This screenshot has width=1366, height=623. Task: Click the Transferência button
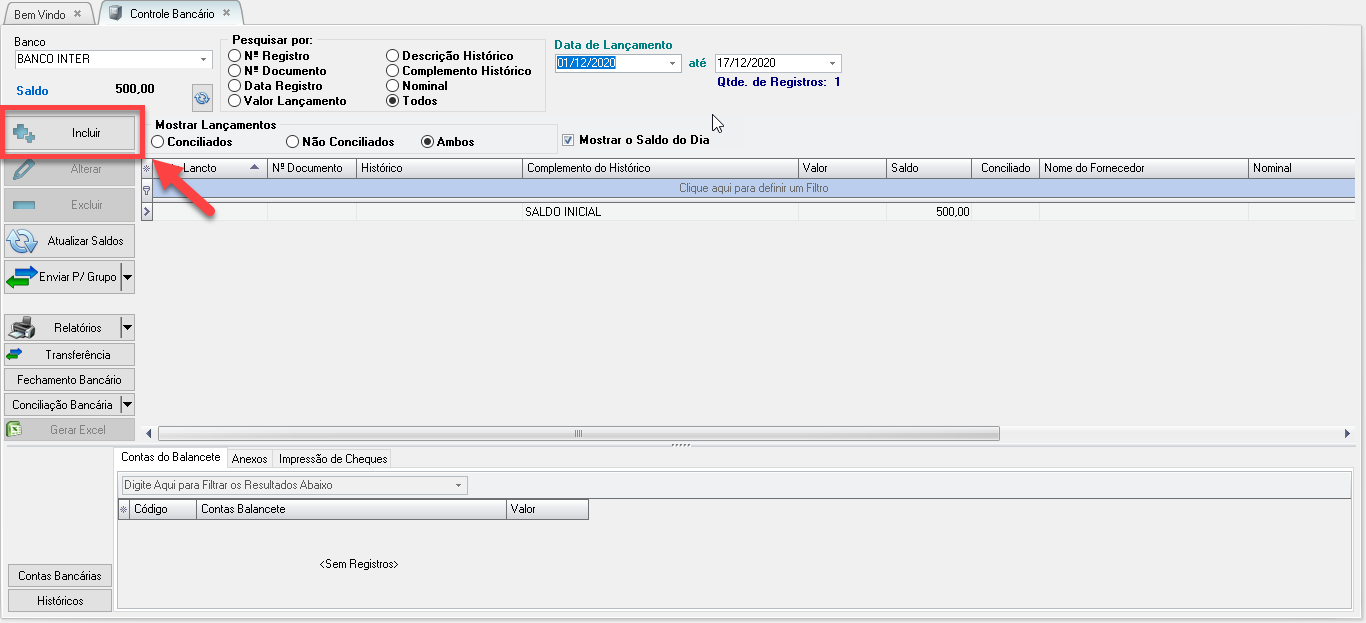[70, 355]
